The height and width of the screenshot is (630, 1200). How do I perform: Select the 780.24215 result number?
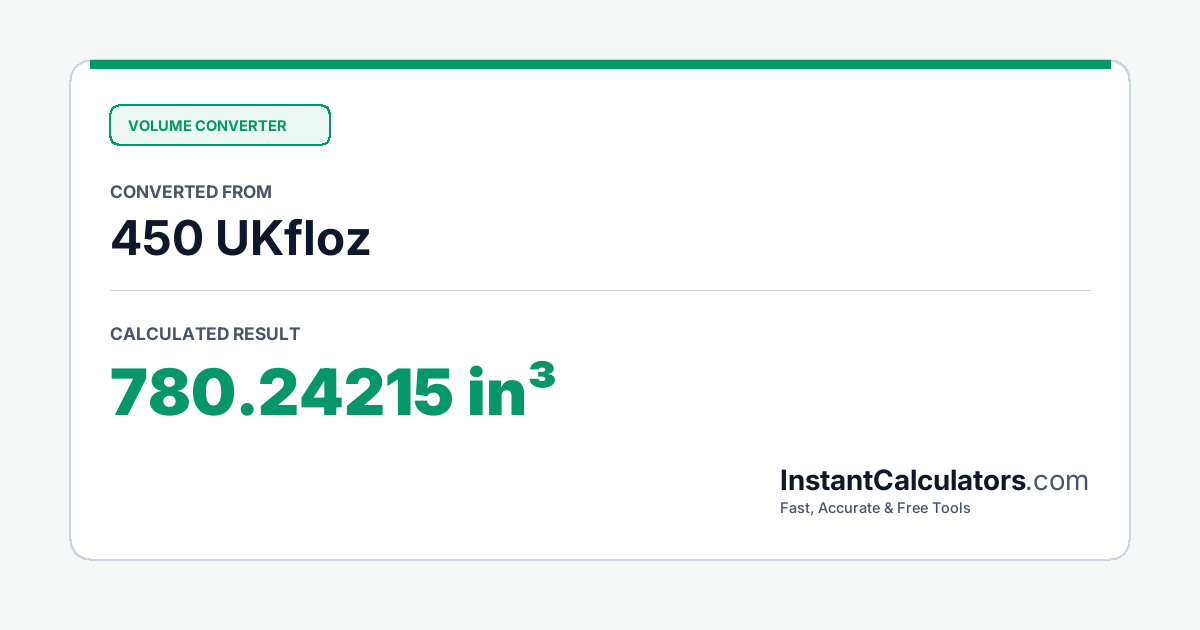[x=281, y=392]
